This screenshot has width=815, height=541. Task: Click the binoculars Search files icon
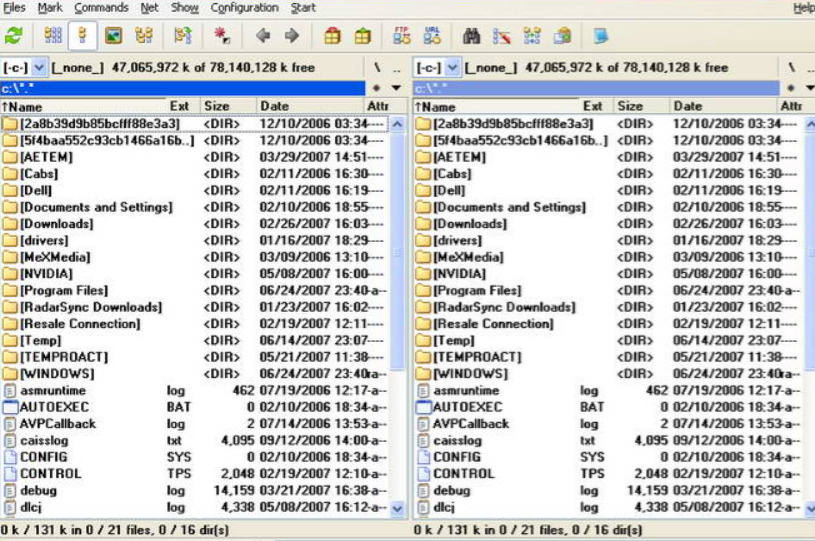tap(474, 36)
